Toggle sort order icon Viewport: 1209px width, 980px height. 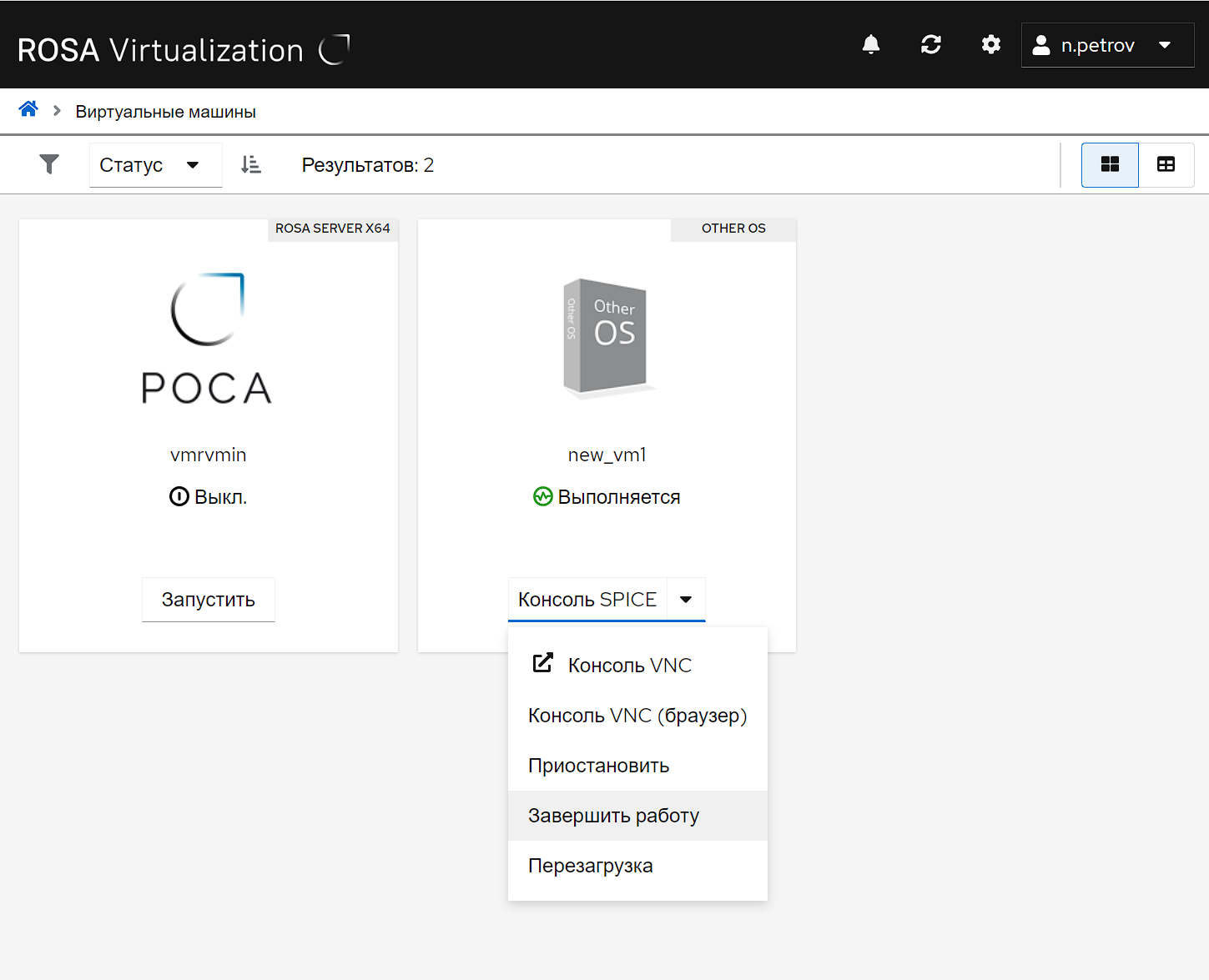click(250, 164)
